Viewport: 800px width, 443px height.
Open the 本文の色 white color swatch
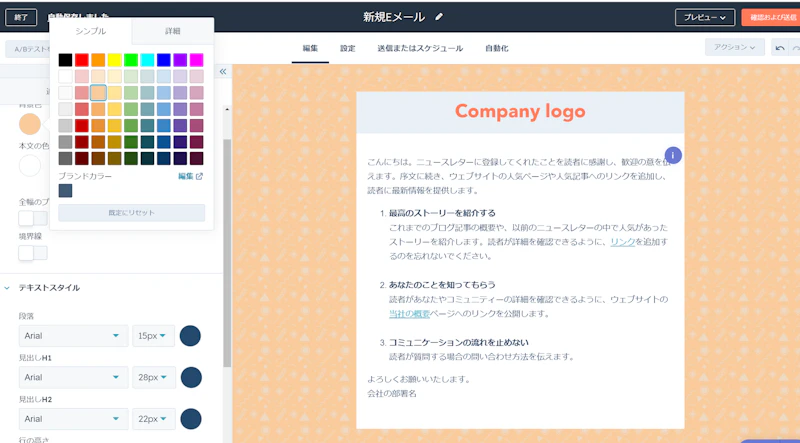click(30, 166)
